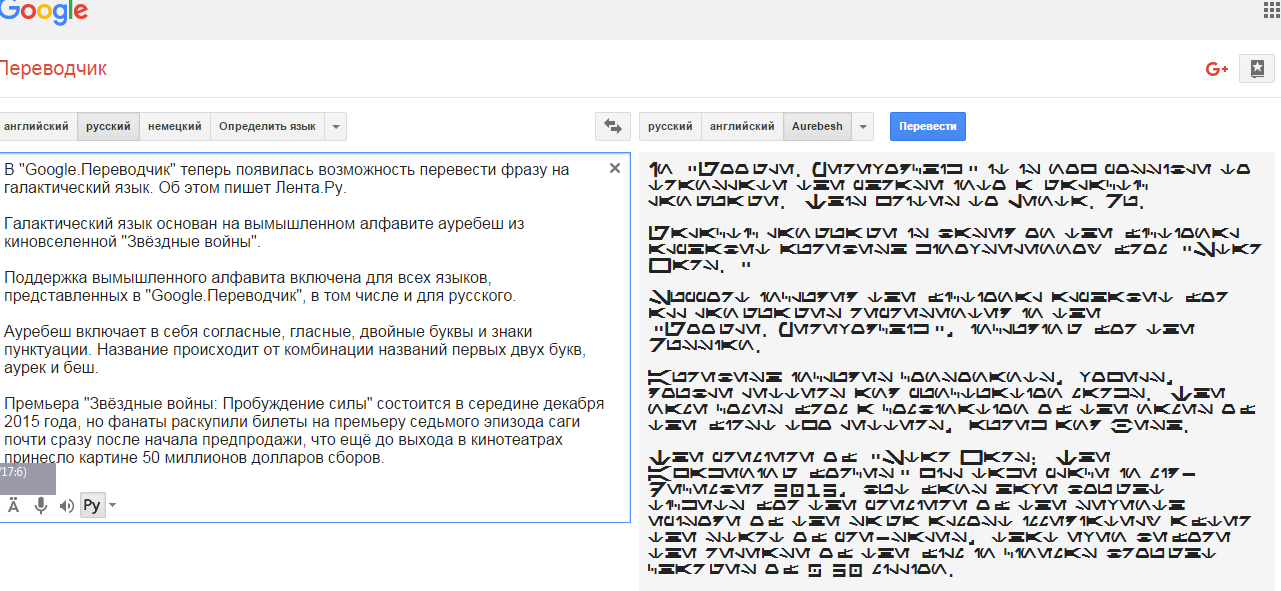Screen dimensions: 1281x591
Task: Swap source and target languages
Action: 612,127
